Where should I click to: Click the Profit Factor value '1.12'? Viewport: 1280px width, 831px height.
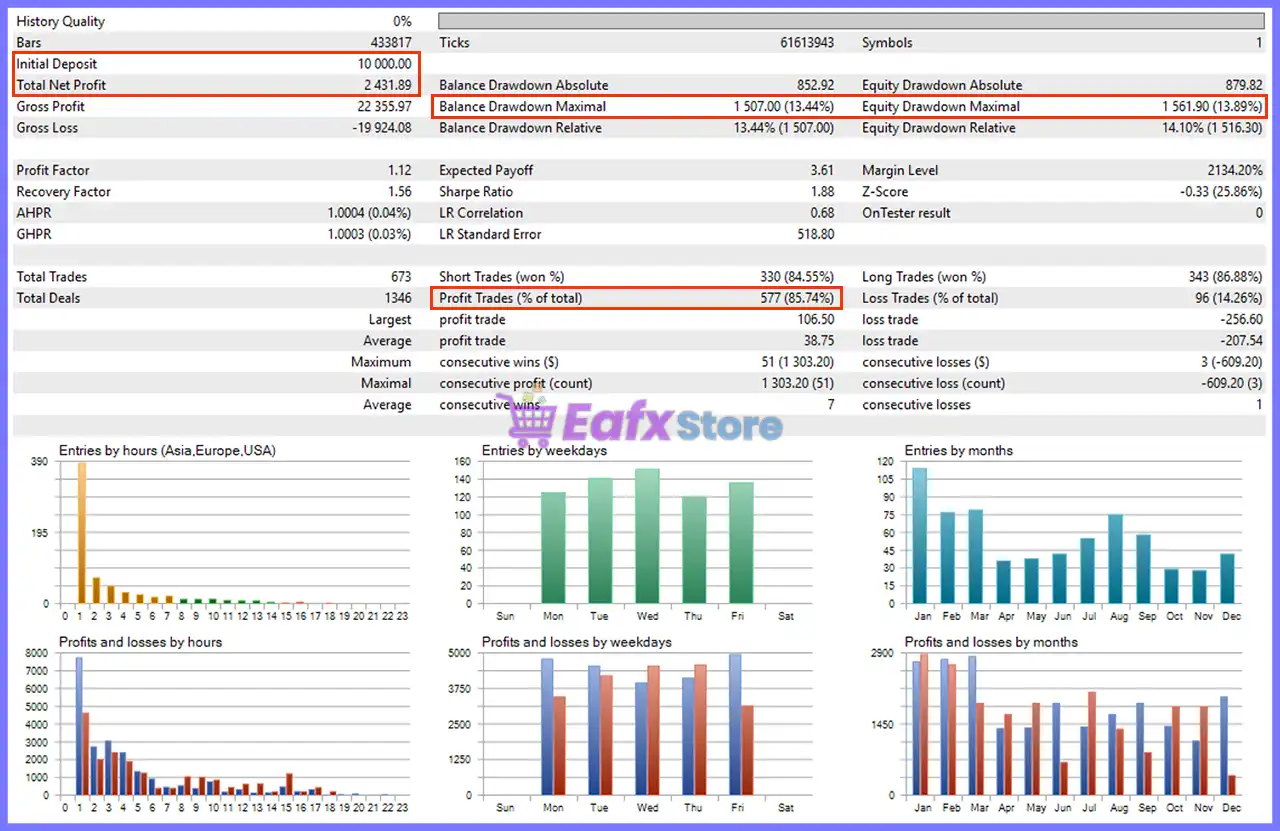pos(400,170)
